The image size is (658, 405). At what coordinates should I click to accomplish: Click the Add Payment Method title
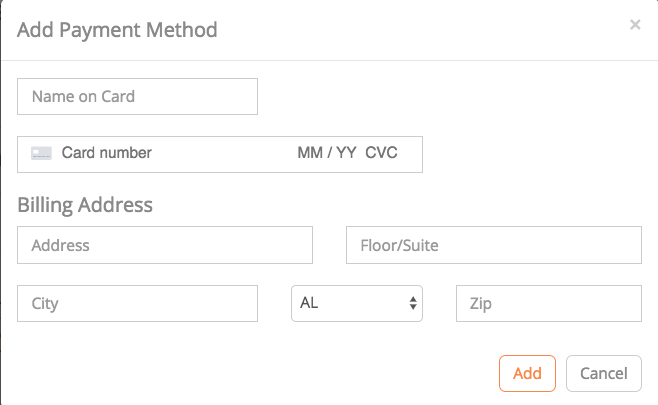[117, 29]
